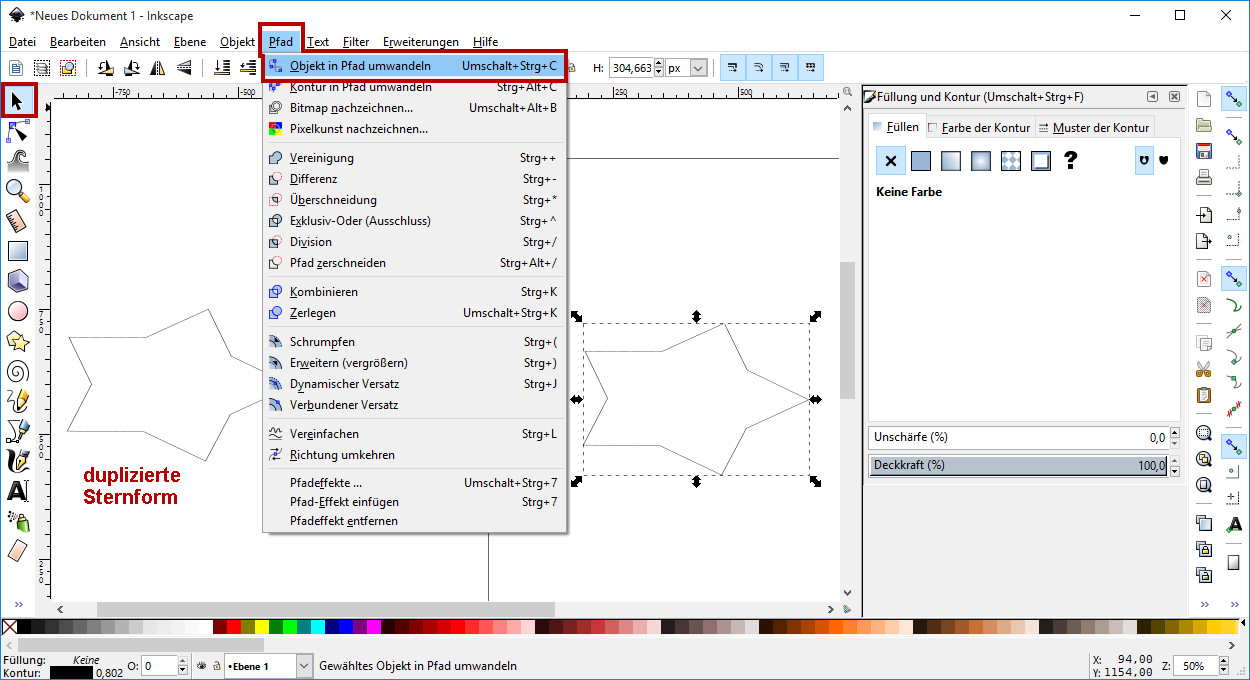Select the Node editing tool
1250x680 pixels.
point(17,131)
